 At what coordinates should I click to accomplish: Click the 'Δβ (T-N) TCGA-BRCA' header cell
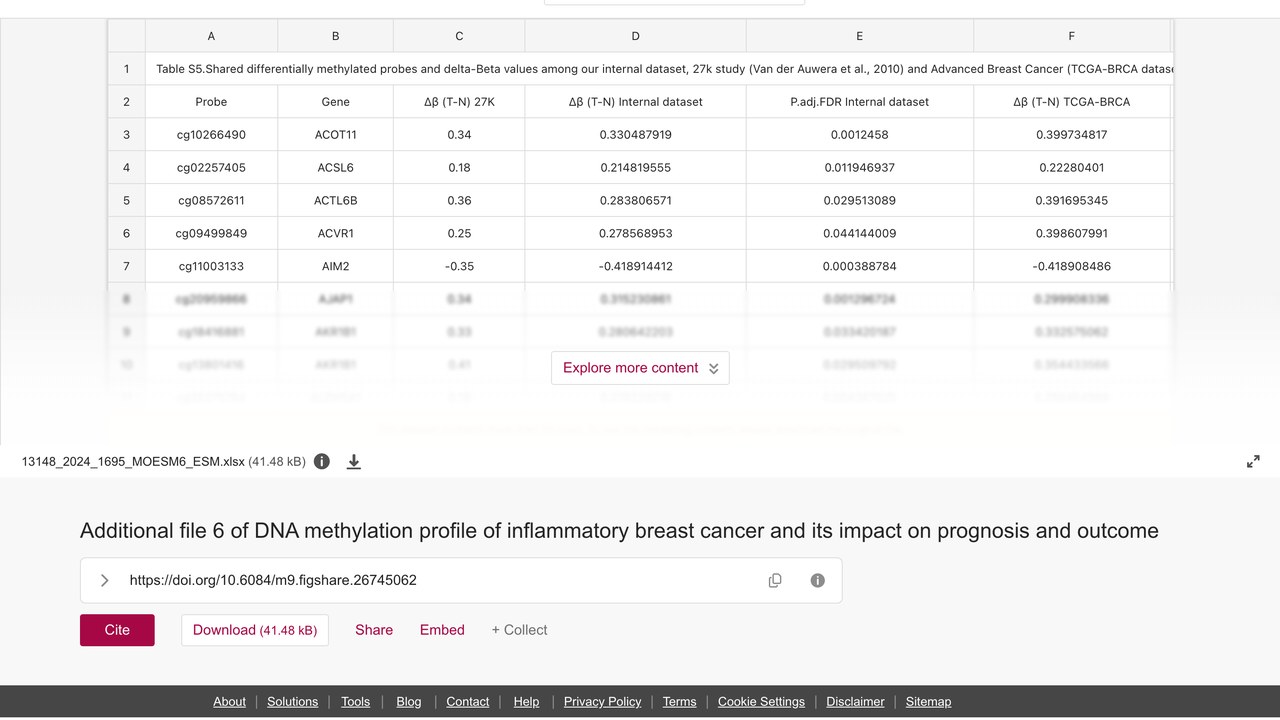coord(1071,102)
